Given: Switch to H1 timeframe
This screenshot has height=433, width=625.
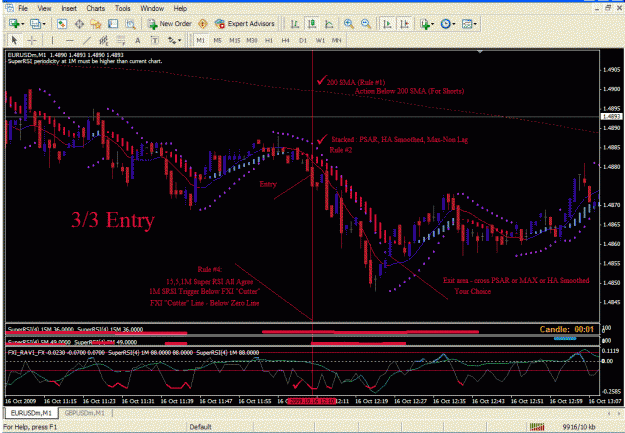Looking at the screenshot, I should pos(269,40).
